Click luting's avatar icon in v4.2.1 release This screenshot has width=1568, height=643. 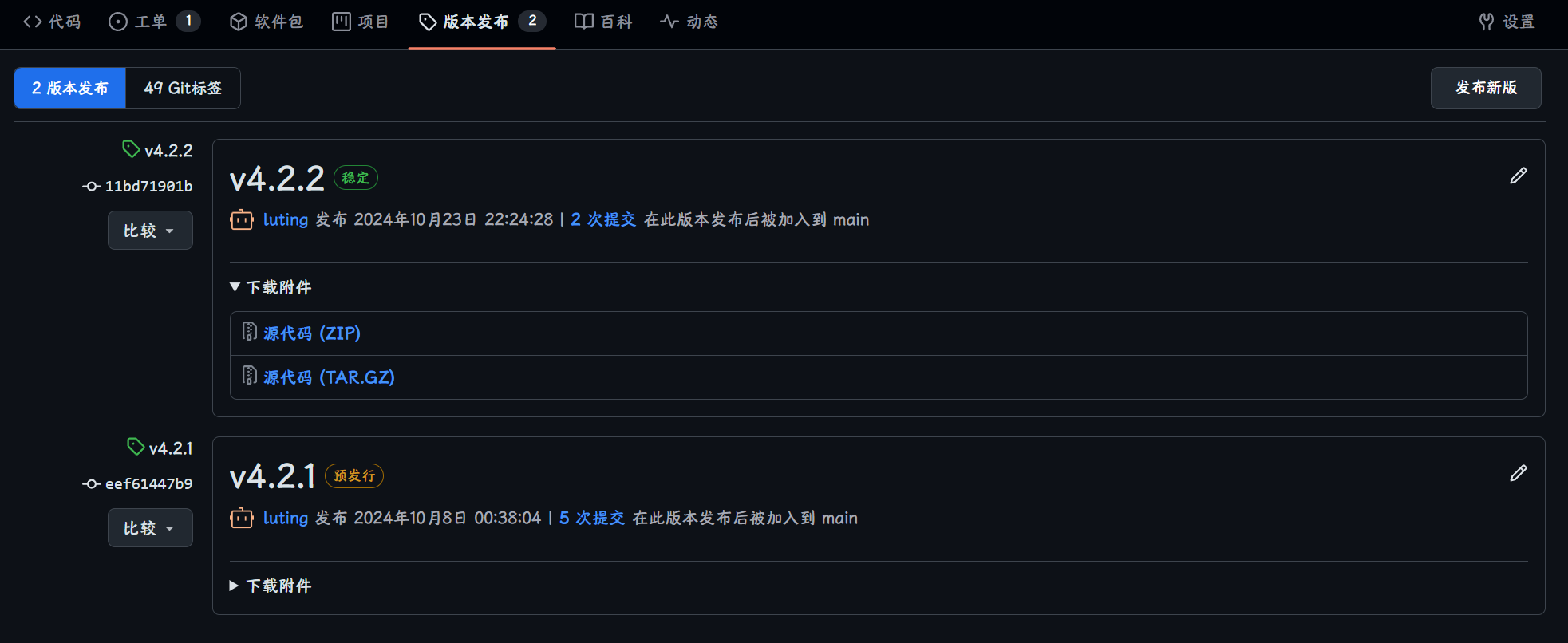241,519
